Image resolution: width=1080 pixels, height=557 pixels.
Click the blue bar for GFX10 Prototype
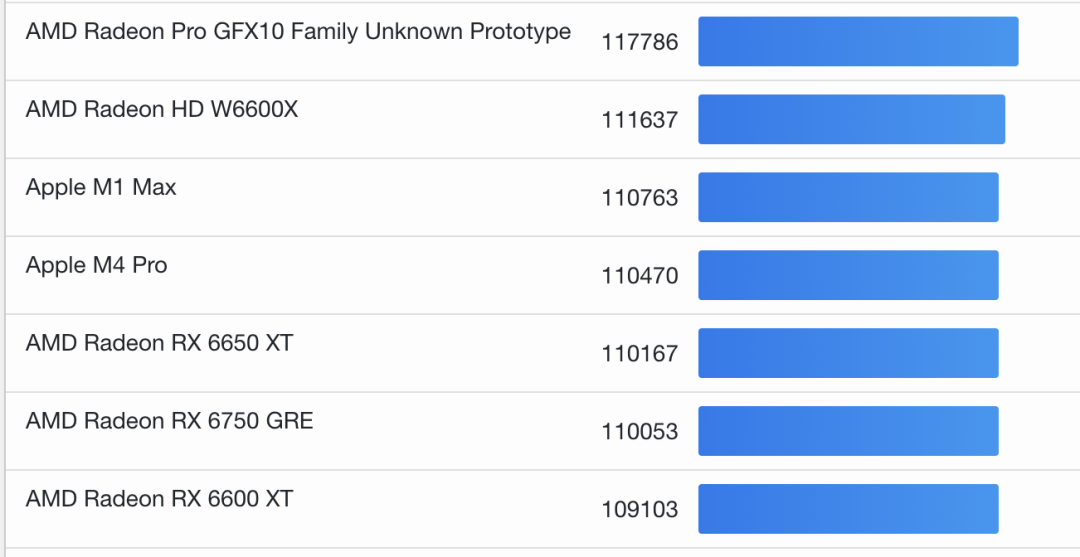pos(858,42)
